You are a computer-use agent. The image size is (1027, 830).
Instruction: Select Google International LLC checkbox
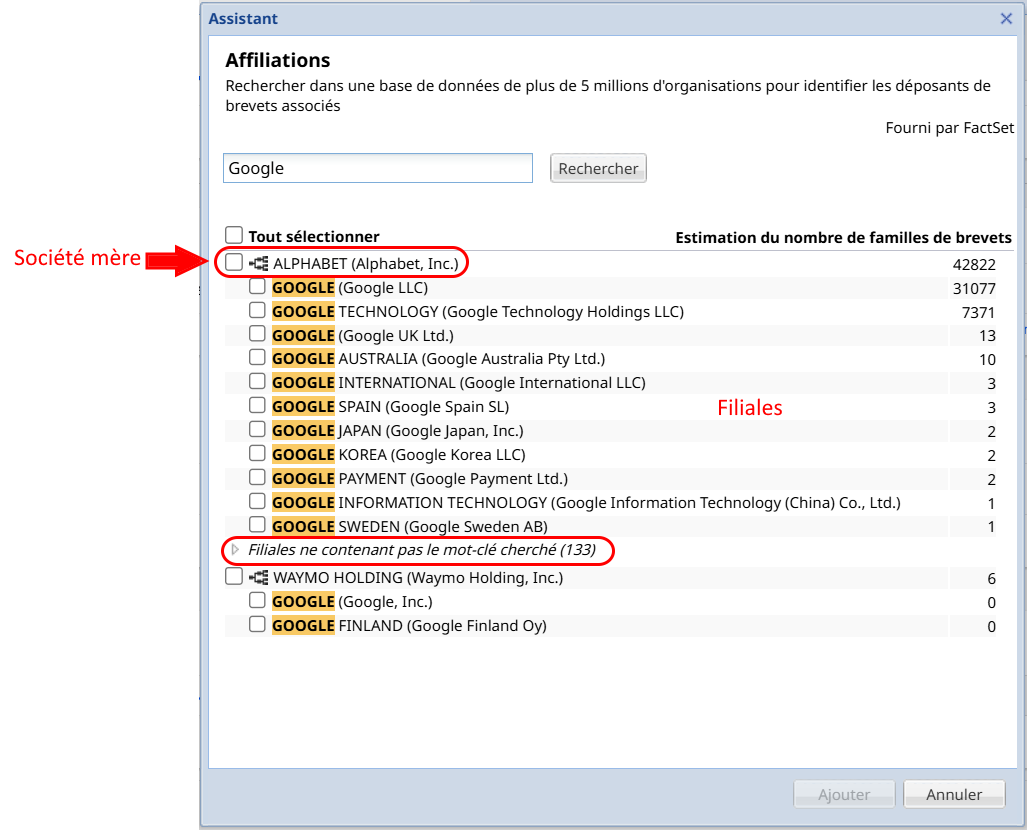pos(257,381)
